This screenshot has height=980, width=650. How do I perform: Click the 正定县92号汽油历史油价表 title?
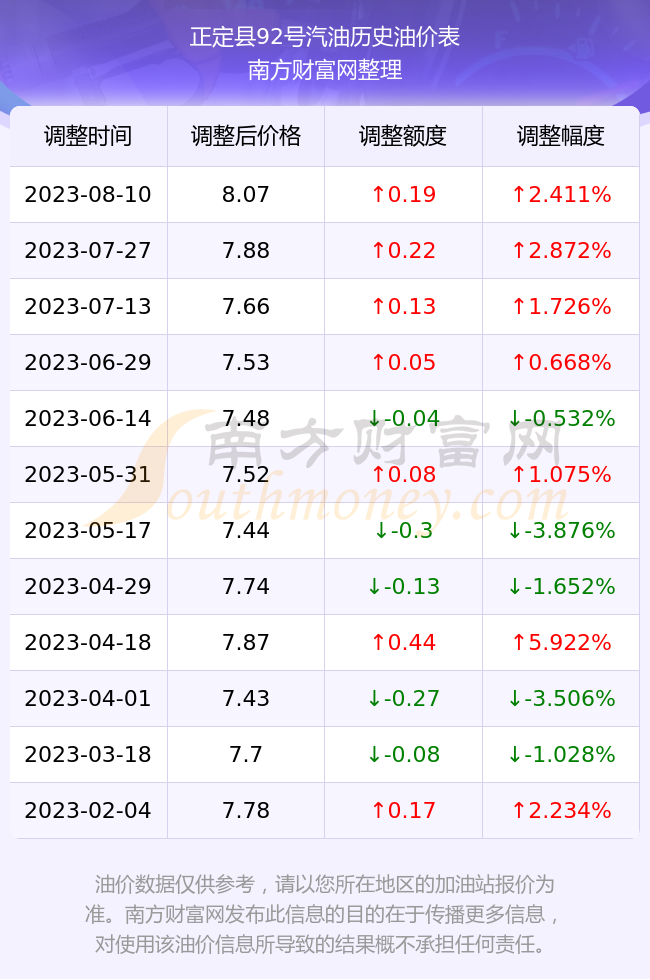pos(325,37)
